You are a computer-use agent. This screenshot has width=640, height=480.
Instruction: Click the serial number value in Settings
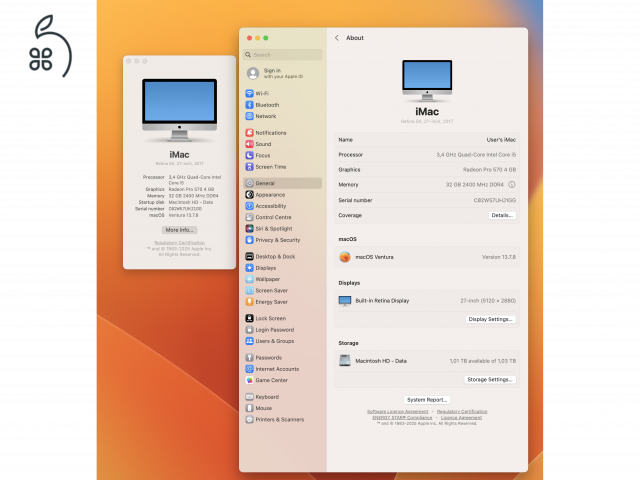[495, 200]
